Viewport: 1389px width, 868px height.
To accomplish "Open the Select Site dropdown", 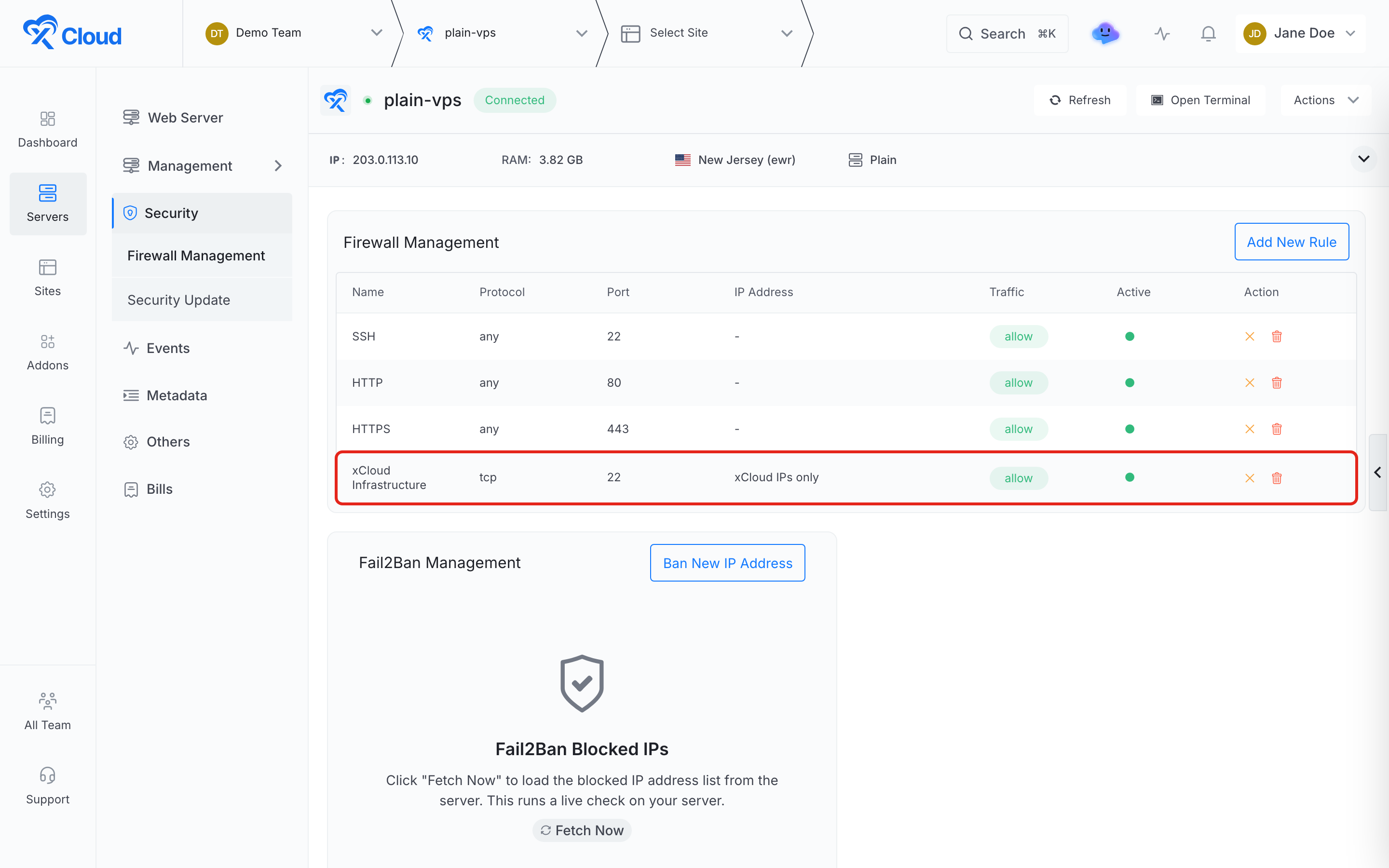I will click(706, 33).
